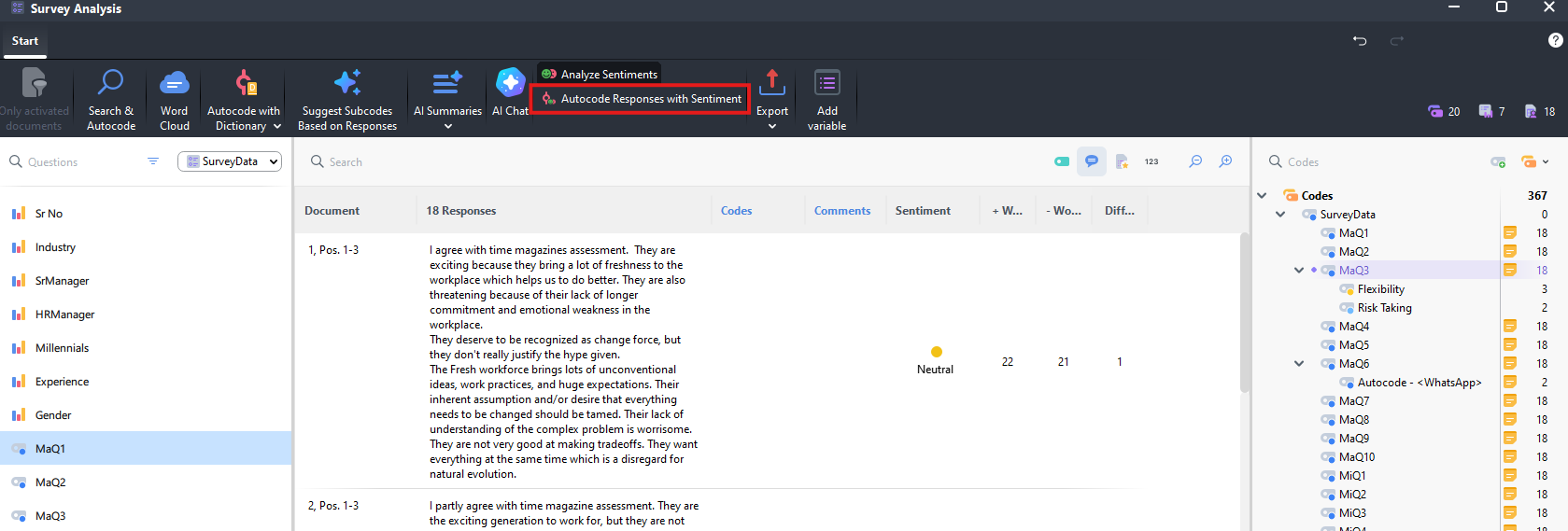The height and width of the screenshot is (531, 1568).
Task: Select the MaQ10 code in the tree
Action: click(1356, 456)
